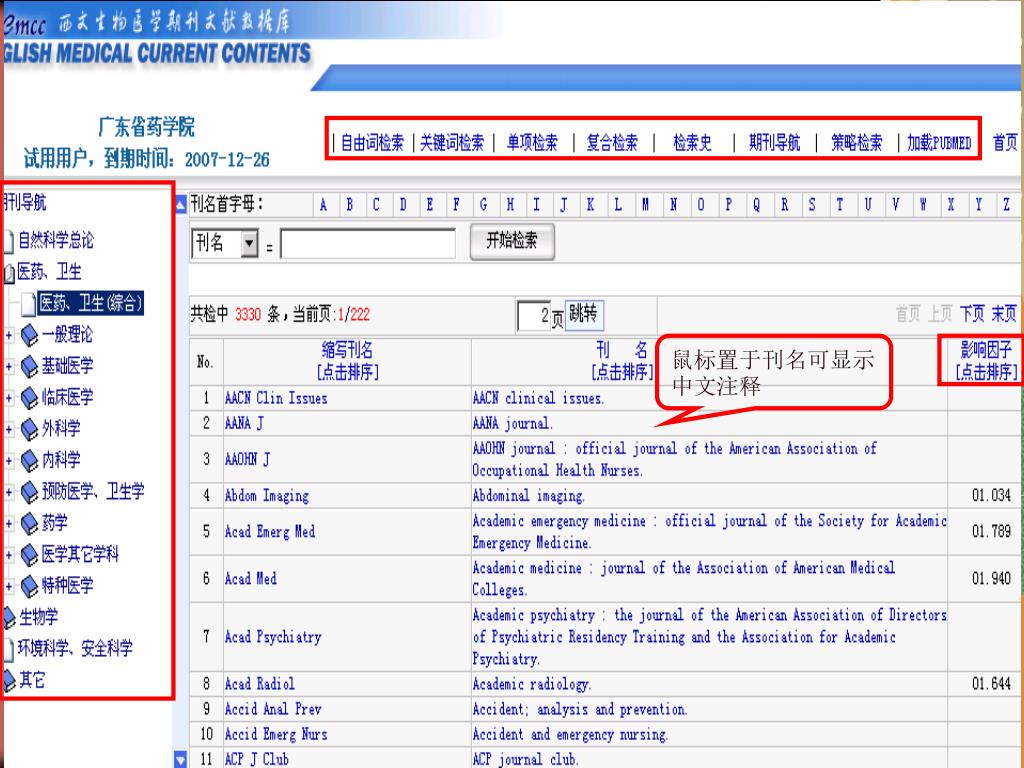Go to 下页 next page
This screenshot has height=768, width=1024.
[x=972, y=314]
